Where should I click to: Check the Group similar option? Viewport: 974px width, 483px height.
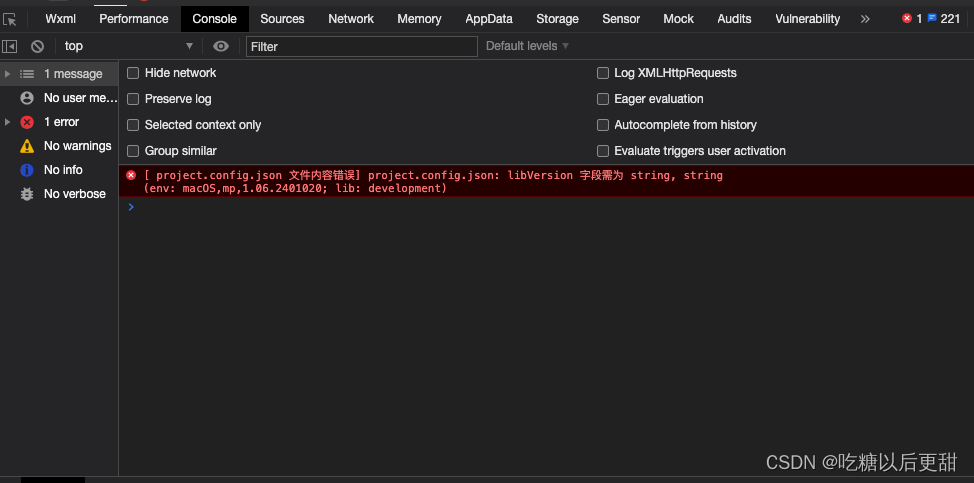point(133,151)
